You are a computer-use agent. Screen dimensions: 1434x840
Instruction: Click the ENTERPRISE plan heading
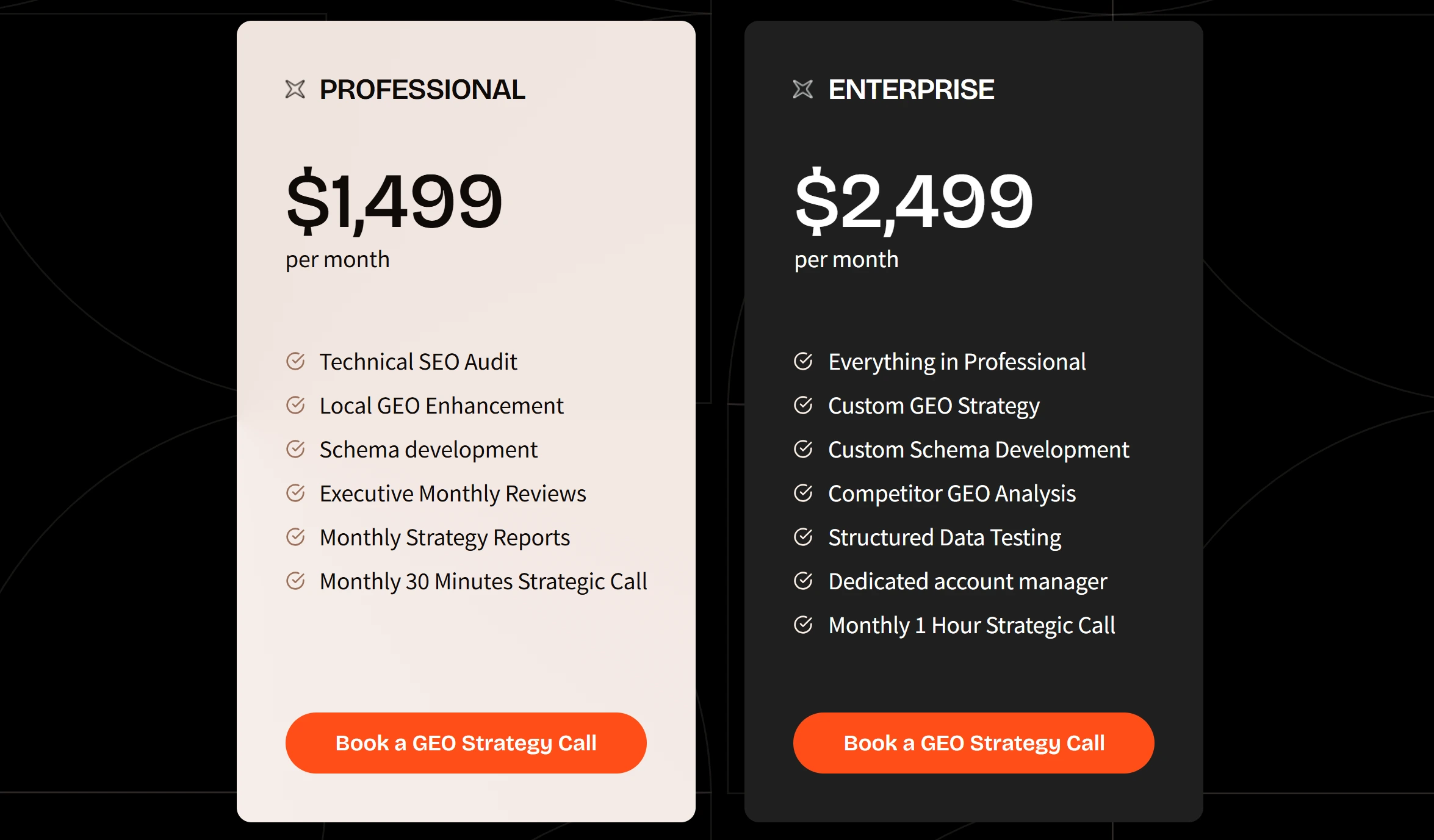(911, 90)
